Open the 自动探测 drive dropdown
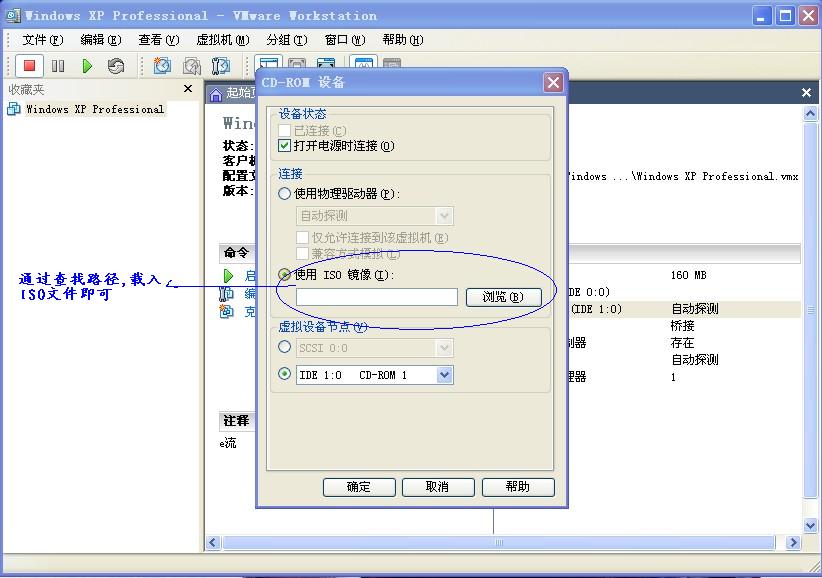This screenshot has height=578, width=822. coord(445,216)
